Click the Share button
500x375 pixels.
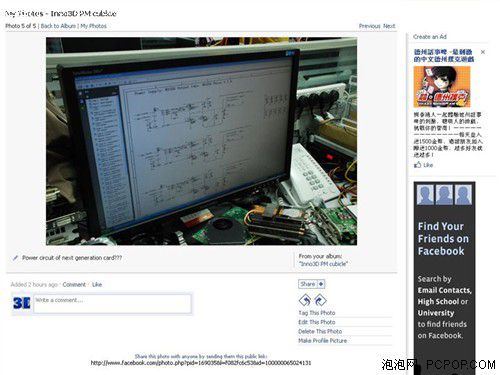308,284
